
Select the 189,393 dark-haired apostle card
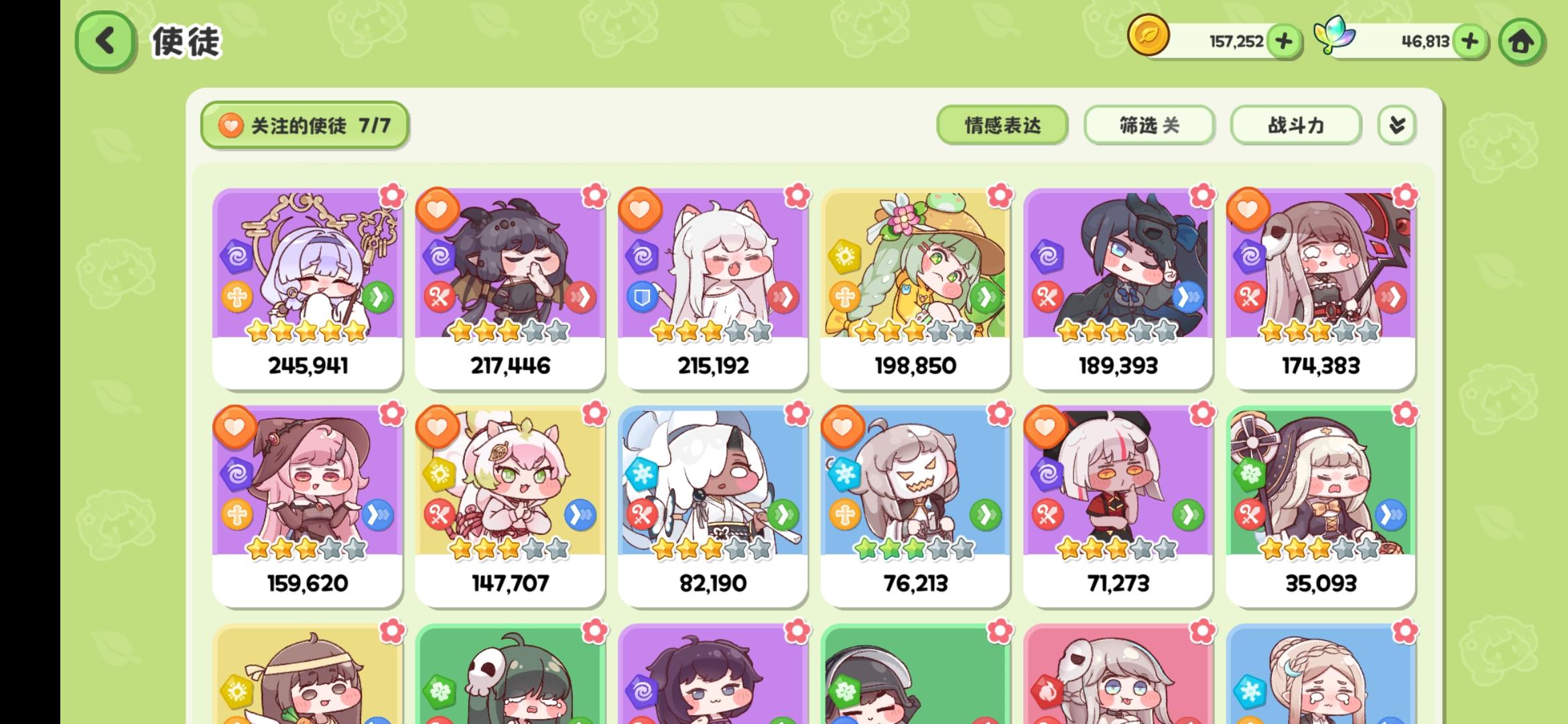pyautogui.click(x=1118, y=289)
